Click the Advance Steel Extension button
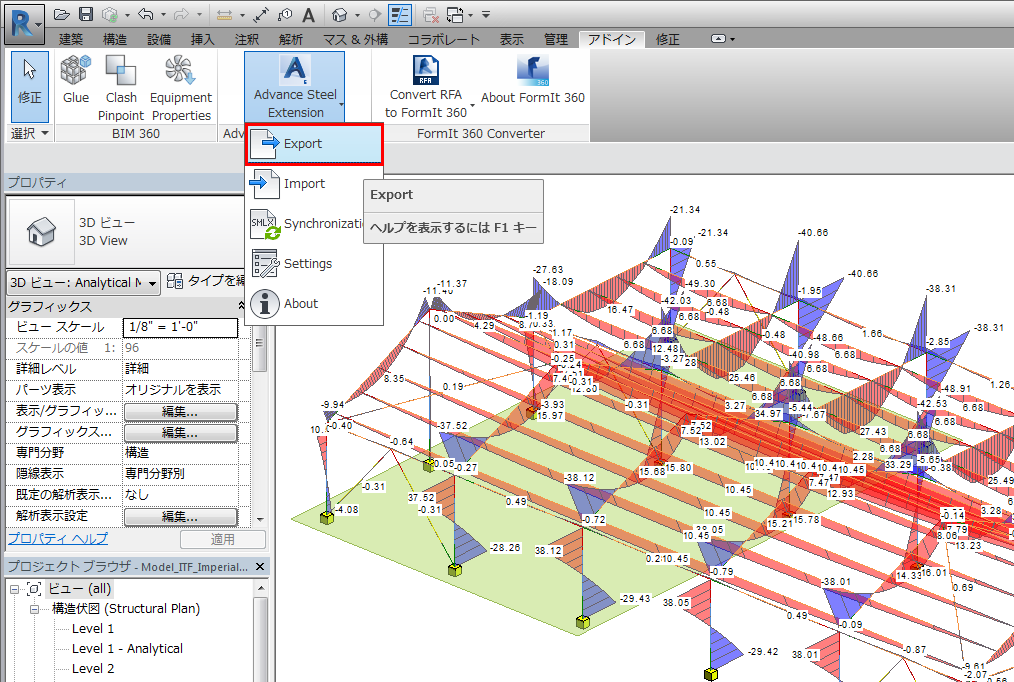Viewport: 1014px width, 682px height. click(295, 87)
